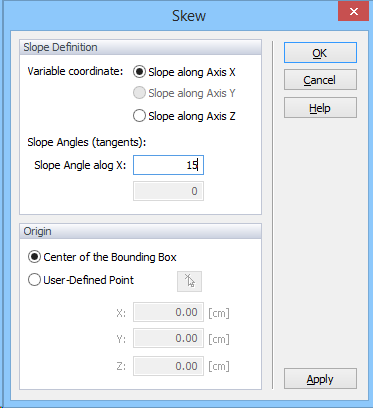Click the disabled second slope angle field
This screenshot has width=373, height=408.
pyautogui.click(x=168, y=191)
